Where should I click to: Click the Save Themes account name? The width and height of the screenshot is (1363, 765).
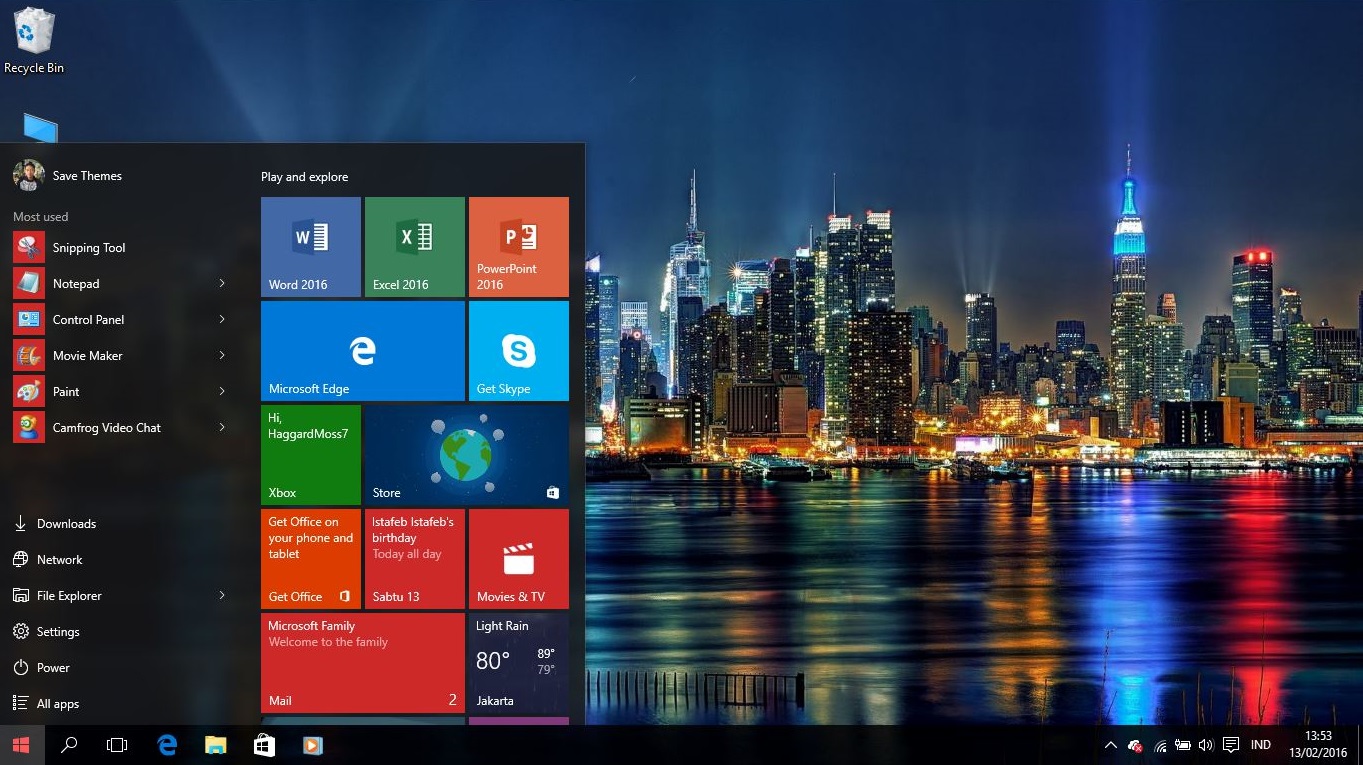click(87, 175)
